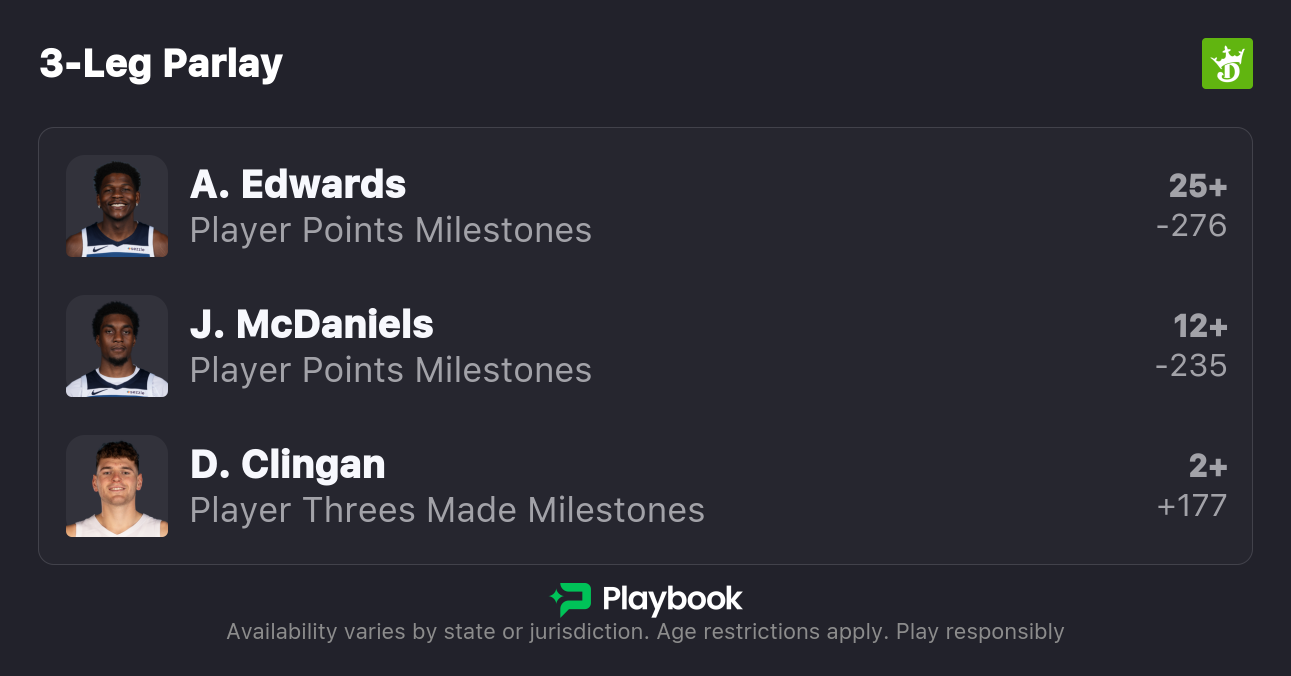
Task: Click the availability and age restrictions disclaimer
Action: tap(645, 632)
